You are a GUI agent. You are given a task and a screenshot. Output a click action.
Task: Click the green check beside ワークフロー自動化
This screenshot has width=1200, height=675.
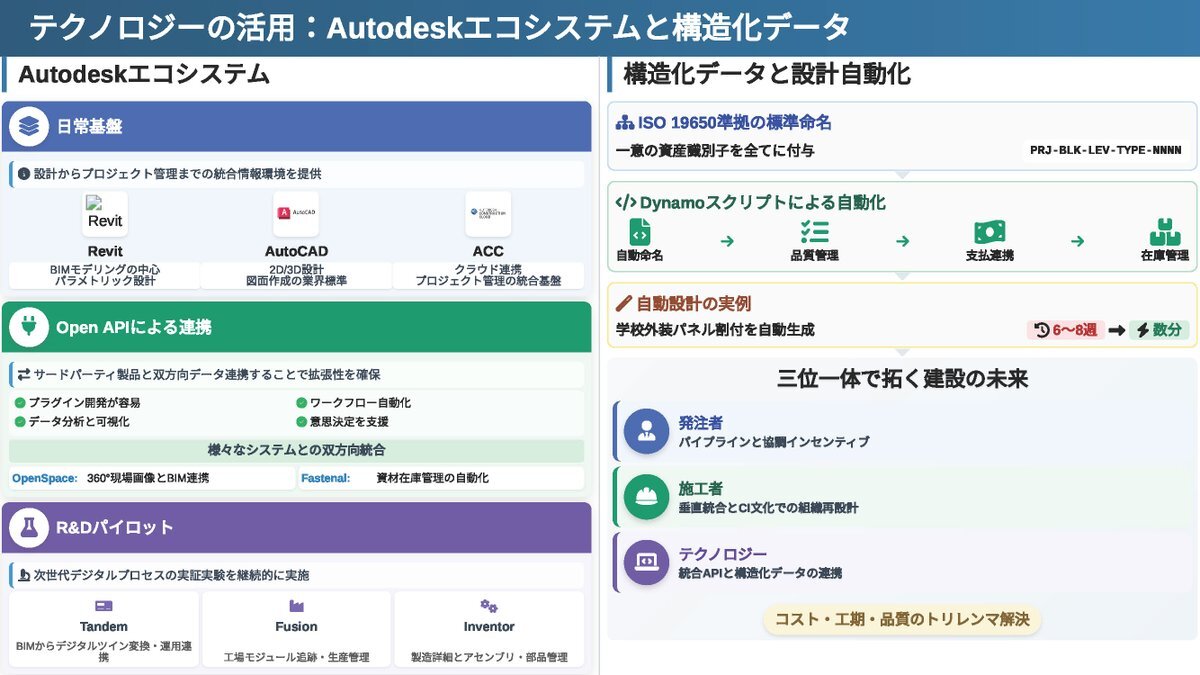(301, 403)
